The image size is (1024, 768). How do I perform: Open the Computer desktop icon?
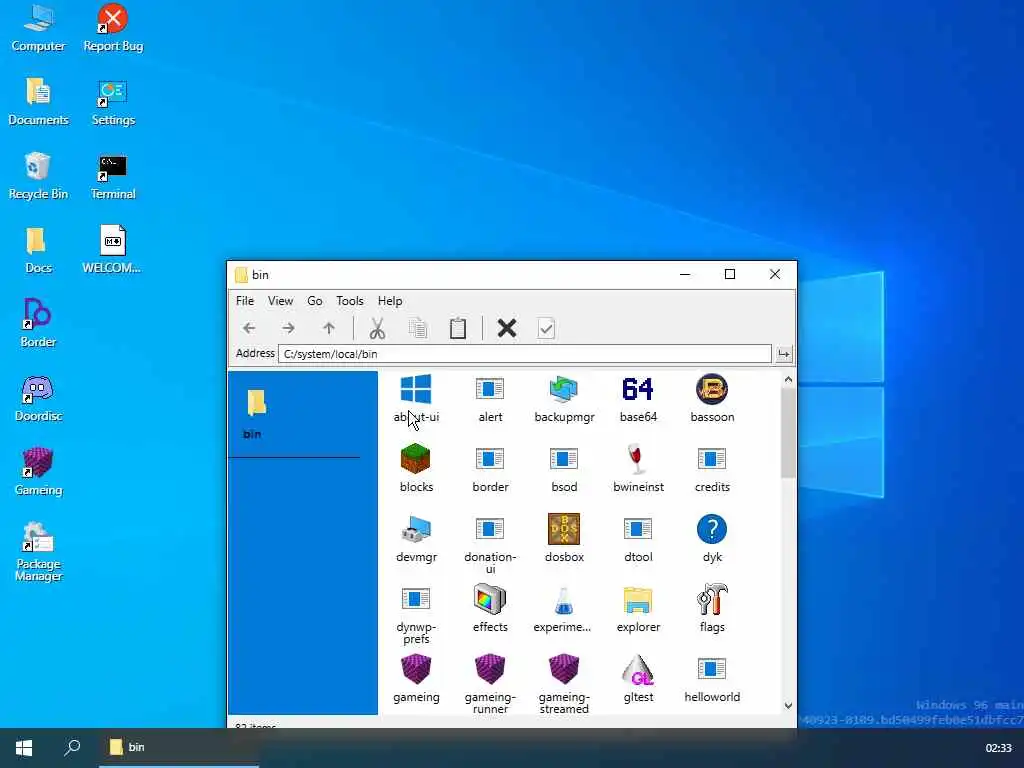(x=39, y=28)
